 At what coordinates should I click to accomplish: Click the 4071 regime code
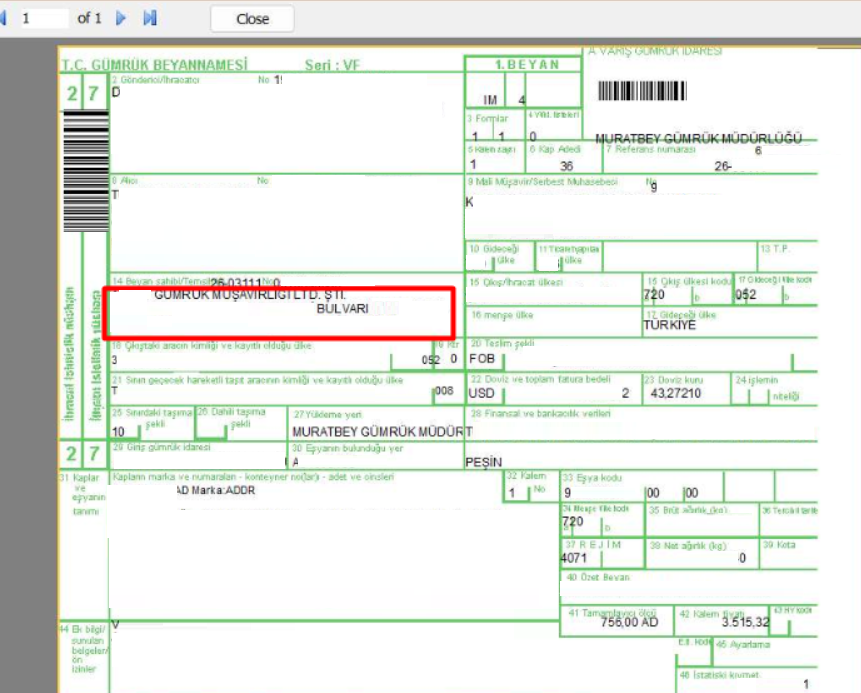coord(574,558)
